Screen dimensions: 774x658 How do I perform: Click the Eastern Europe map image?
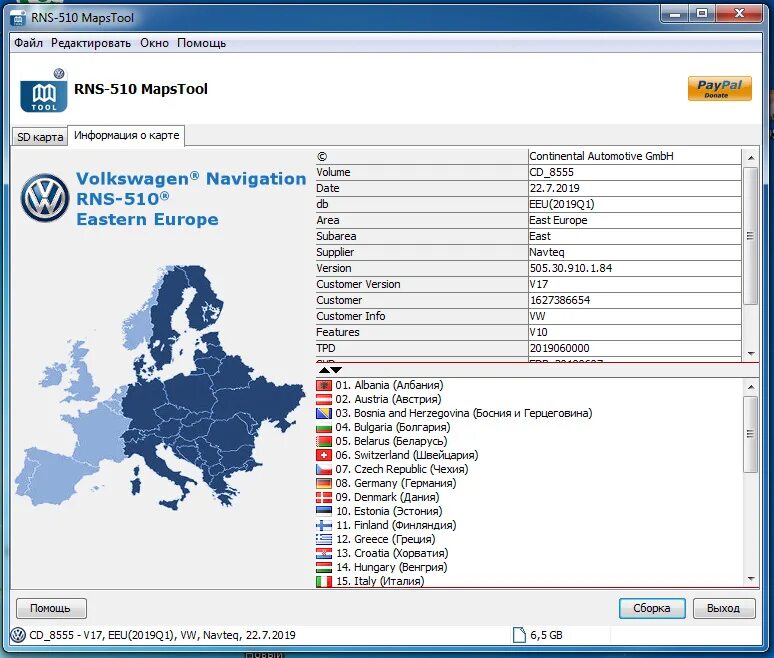[160, 387]
